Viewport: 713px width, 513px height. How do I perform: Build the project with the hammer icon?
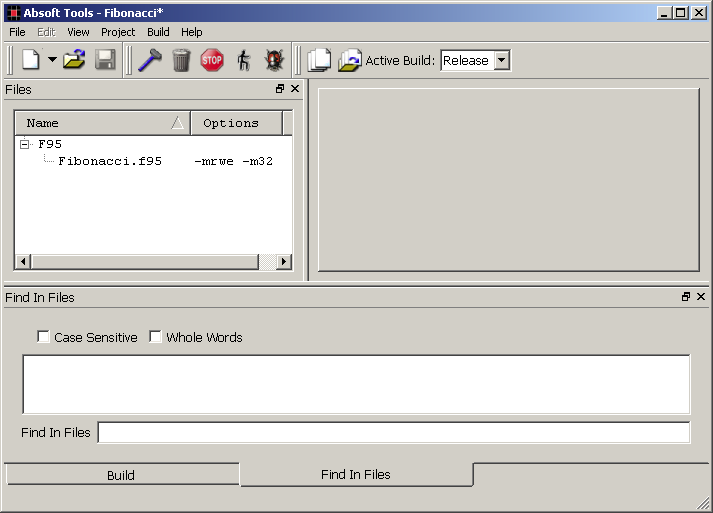(150, 60)
